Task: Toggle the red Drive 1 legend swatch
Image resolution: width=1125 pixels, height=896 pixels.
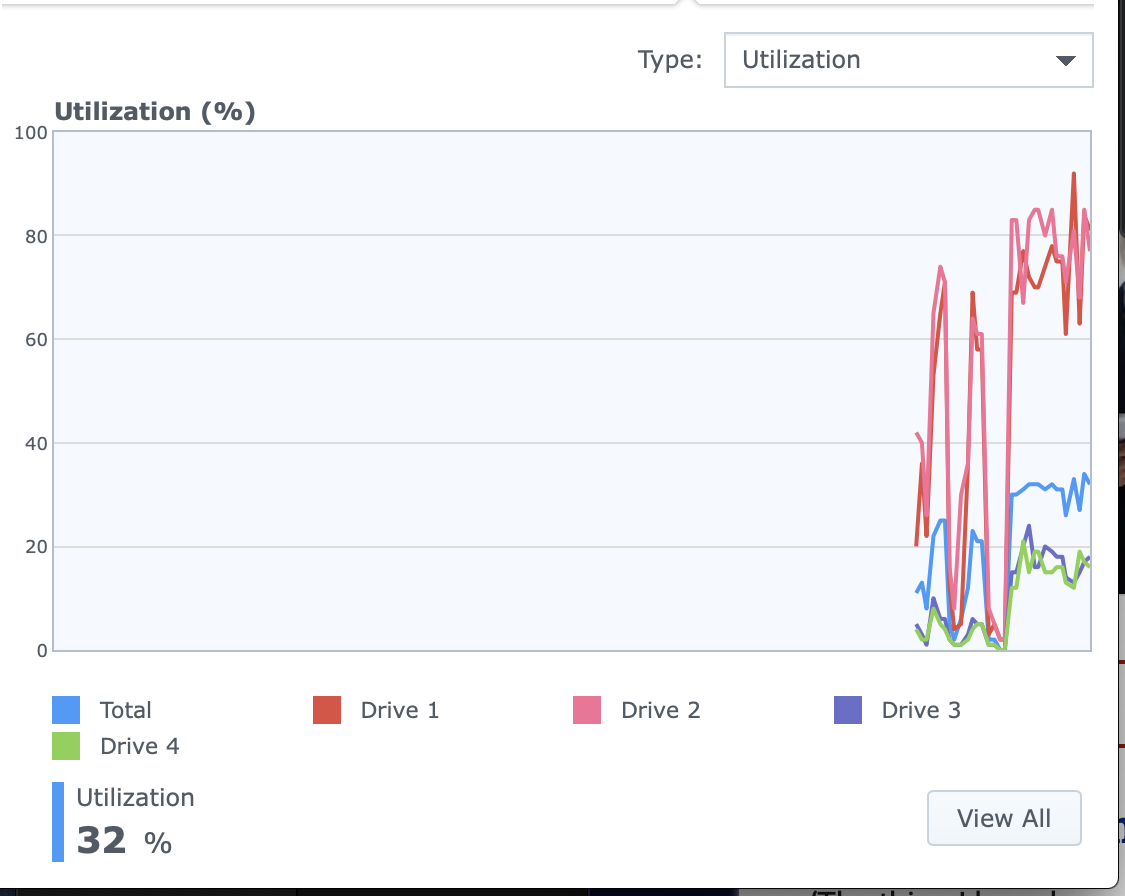Action: 327,710
